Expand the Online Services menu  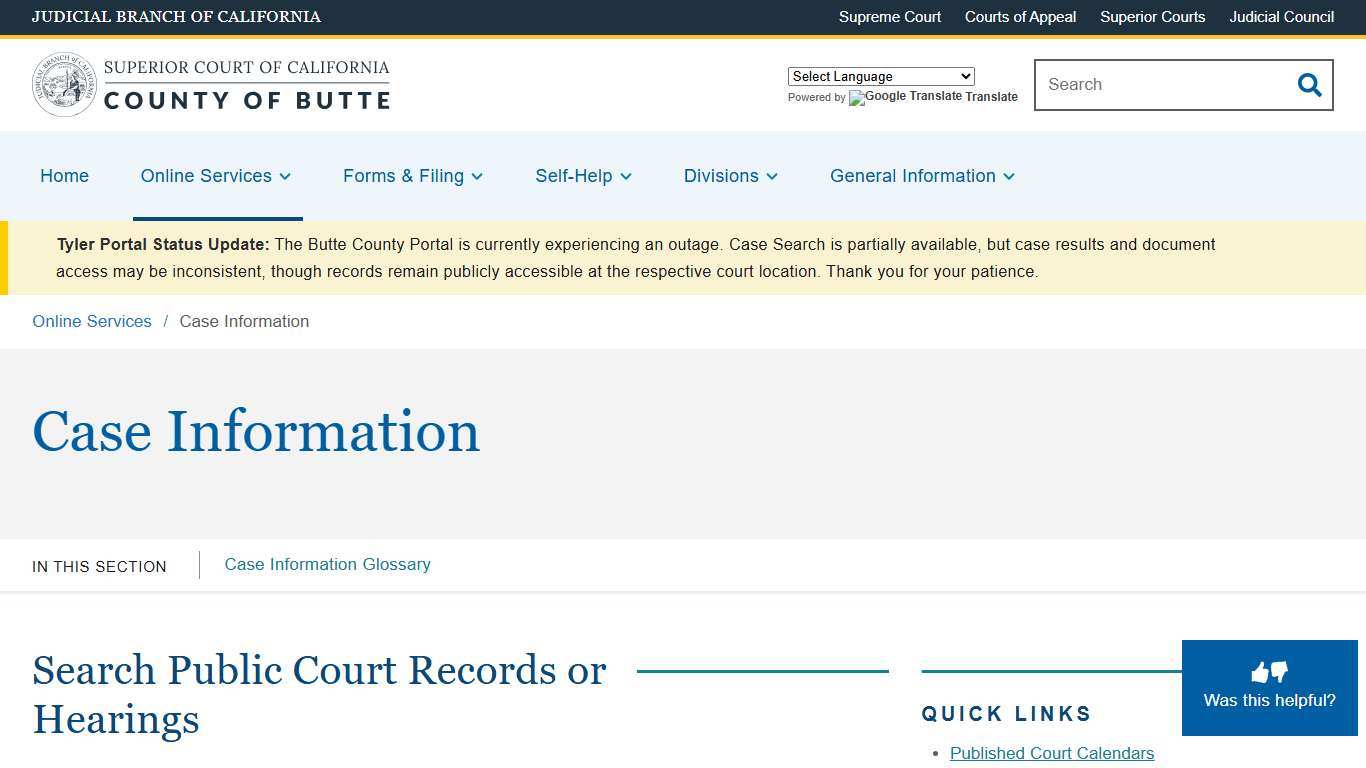click(215, 176)
